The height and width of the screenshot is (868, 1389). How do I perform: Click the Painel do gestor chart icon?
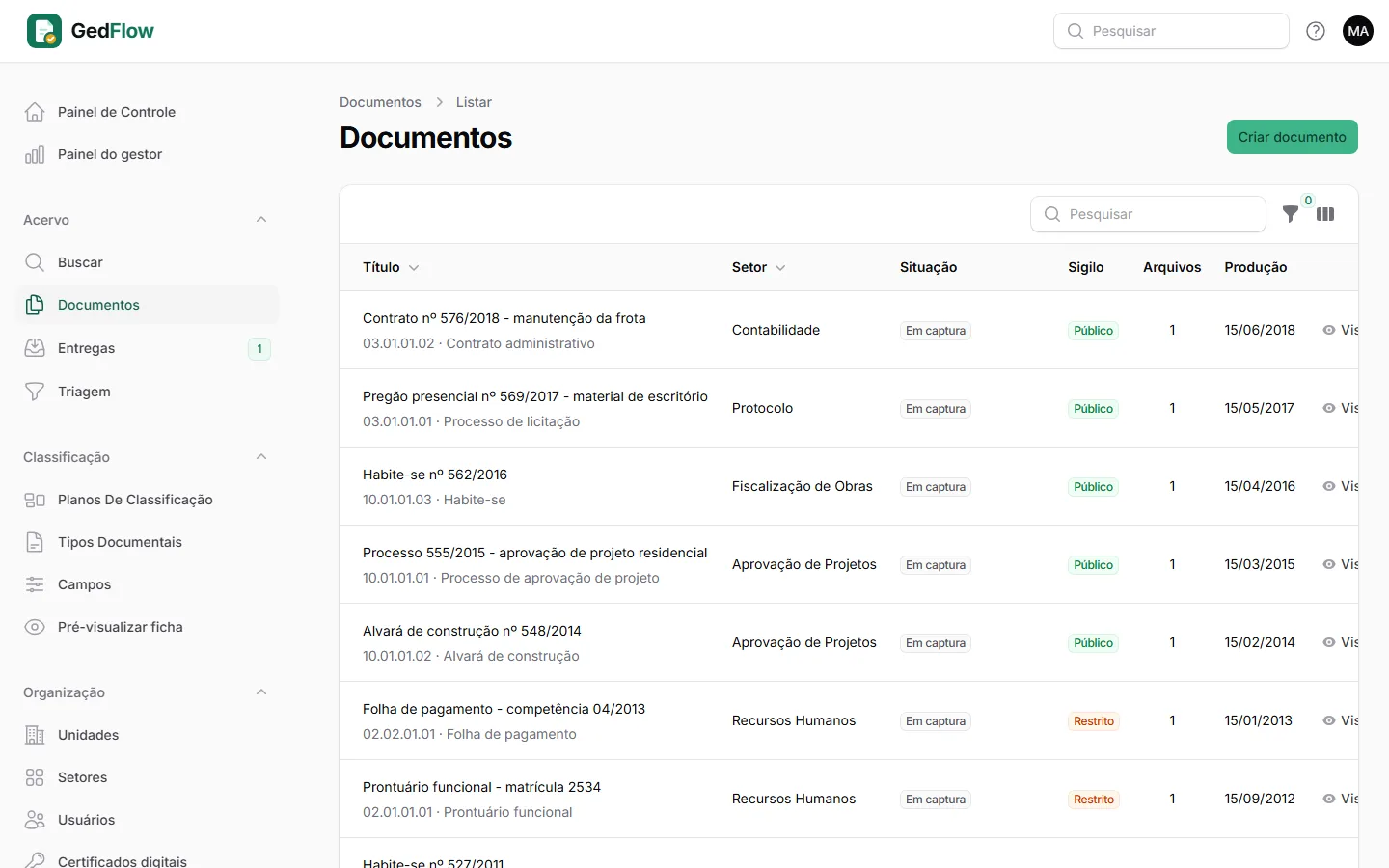click(x=35, y=154)
